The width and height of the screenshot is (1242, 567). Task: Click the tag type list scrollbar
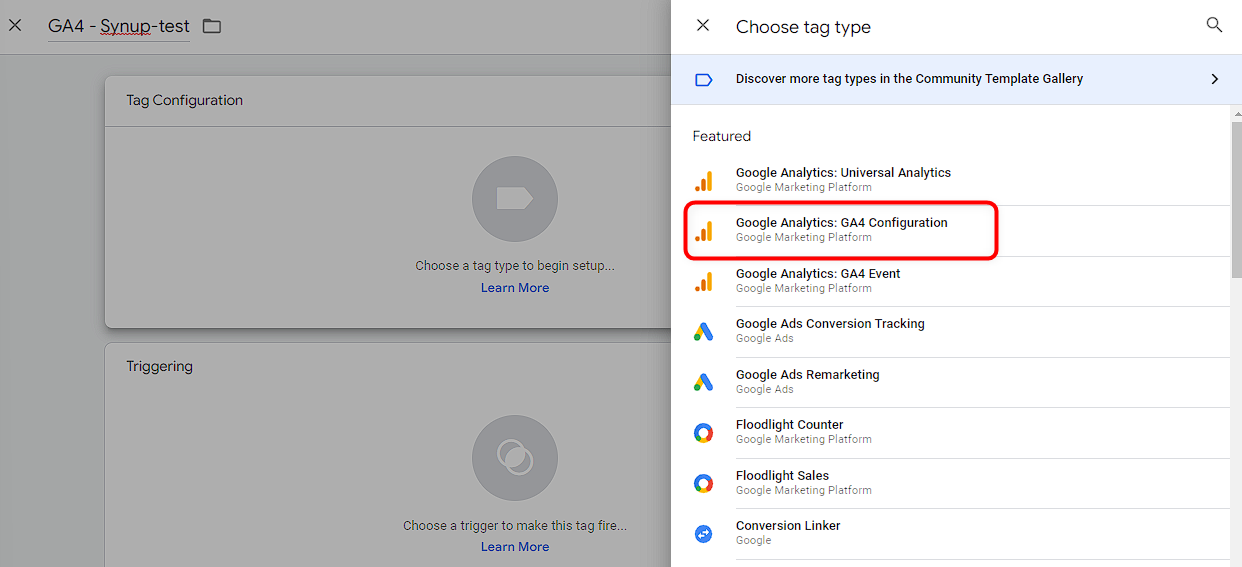[1236, 200]
